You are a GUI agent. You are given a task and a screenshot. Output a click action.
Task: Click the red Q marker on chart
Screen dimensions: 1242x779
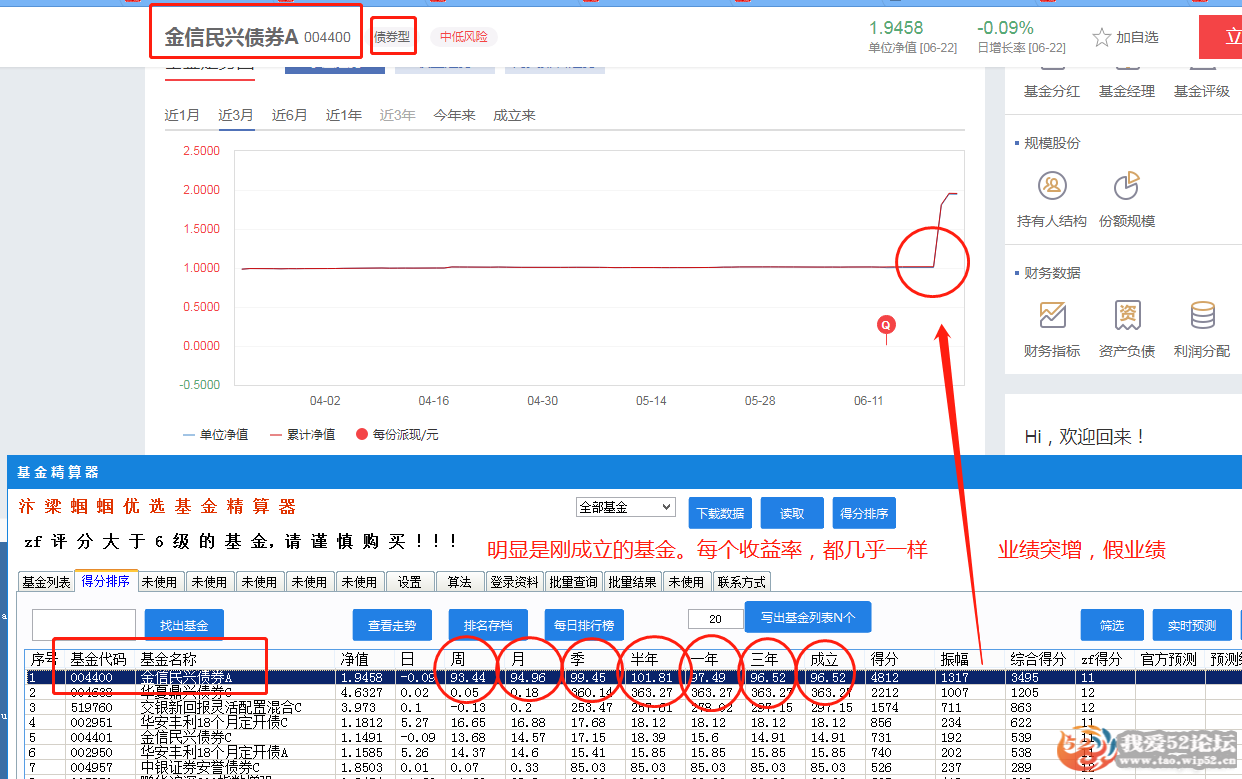click(x=885, y=324)
